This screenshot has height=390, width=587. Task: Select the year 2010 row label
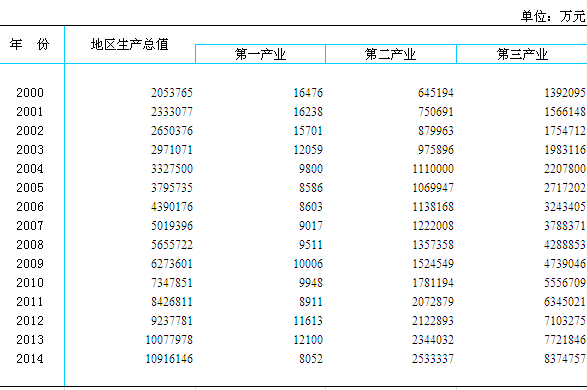point(30,283)
